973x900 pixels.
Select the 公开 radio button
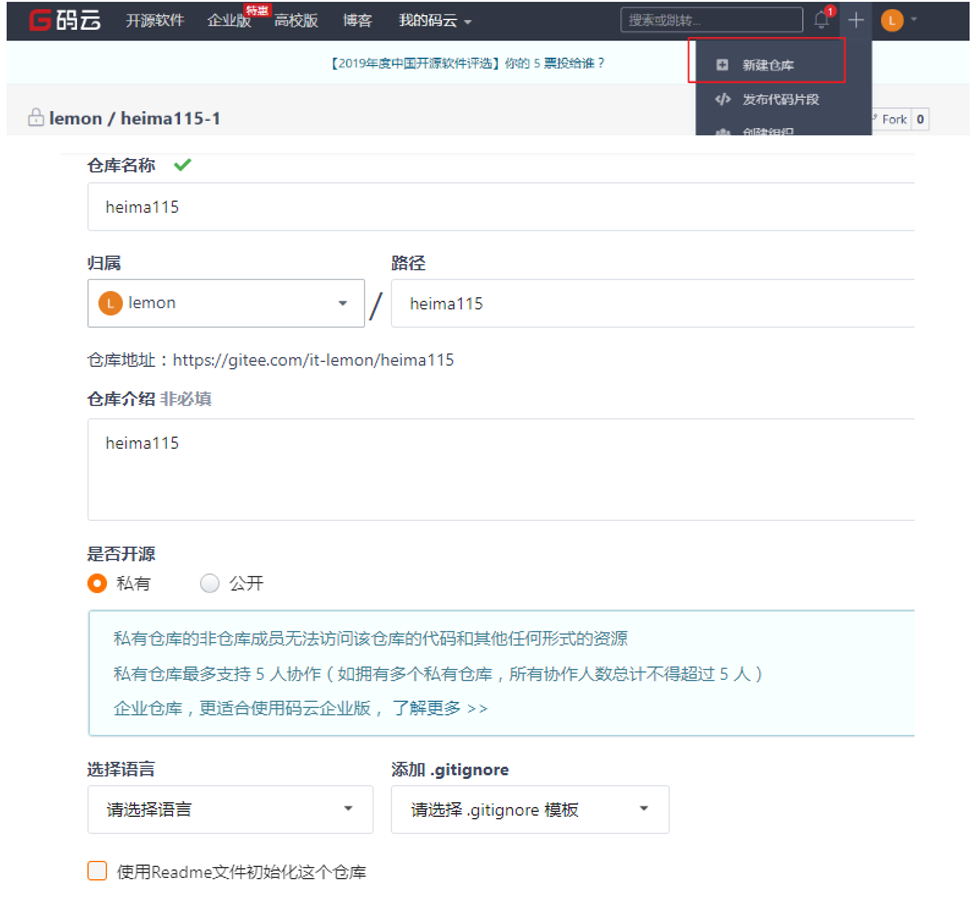pyautogui.click(x=210, y=583)
